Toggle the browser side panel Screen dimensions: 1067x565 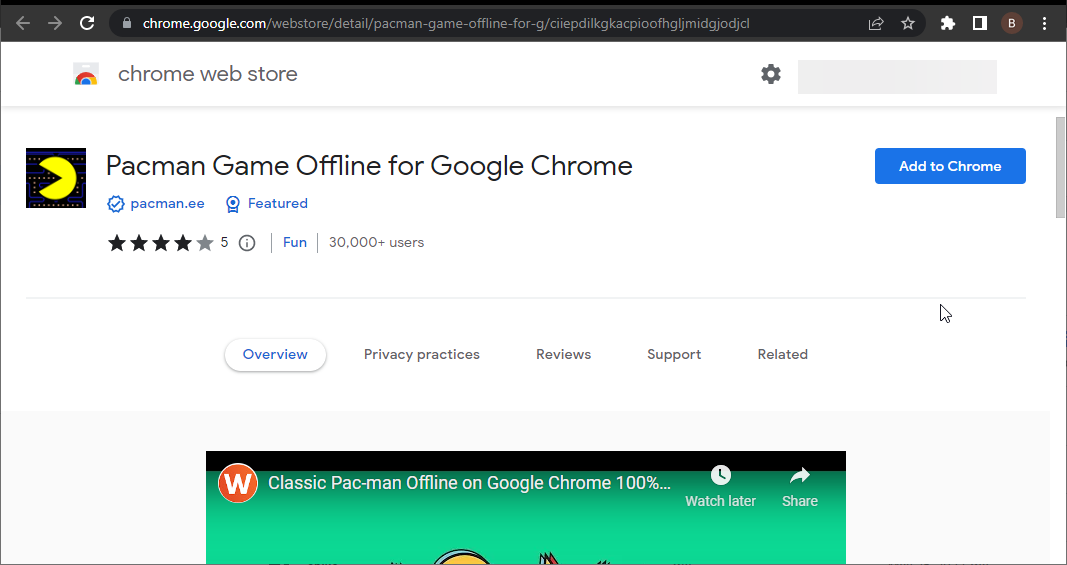979,23
